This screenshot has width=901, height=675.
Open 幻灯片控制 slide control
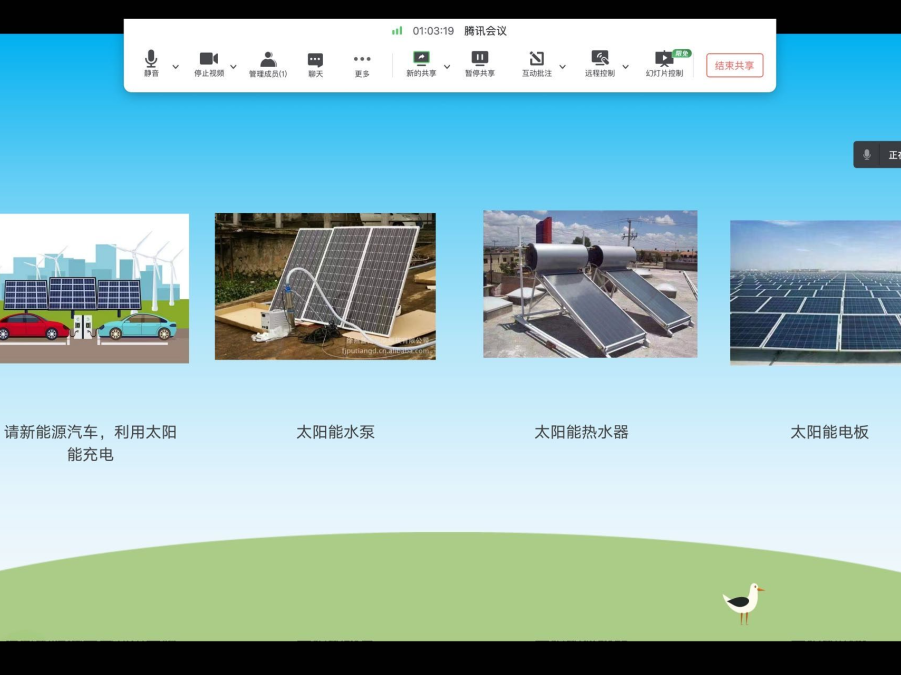click(x=664, y=63)
